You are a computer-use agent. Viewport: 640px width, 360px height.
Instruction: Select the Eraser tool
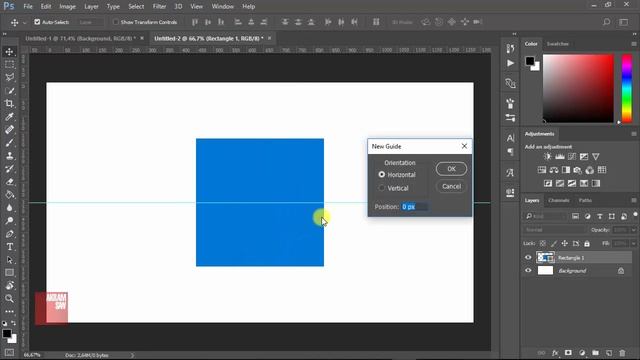[9, 182]
